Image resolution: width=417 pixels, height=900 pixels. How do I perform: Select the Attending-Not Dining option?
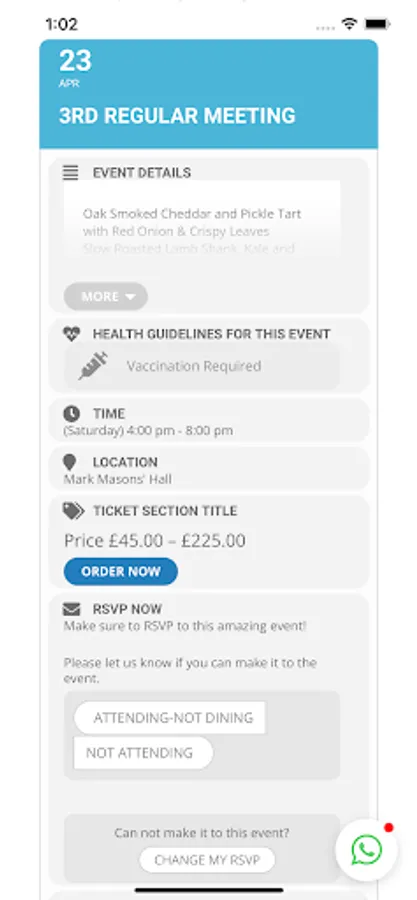[x=170, y=717]
